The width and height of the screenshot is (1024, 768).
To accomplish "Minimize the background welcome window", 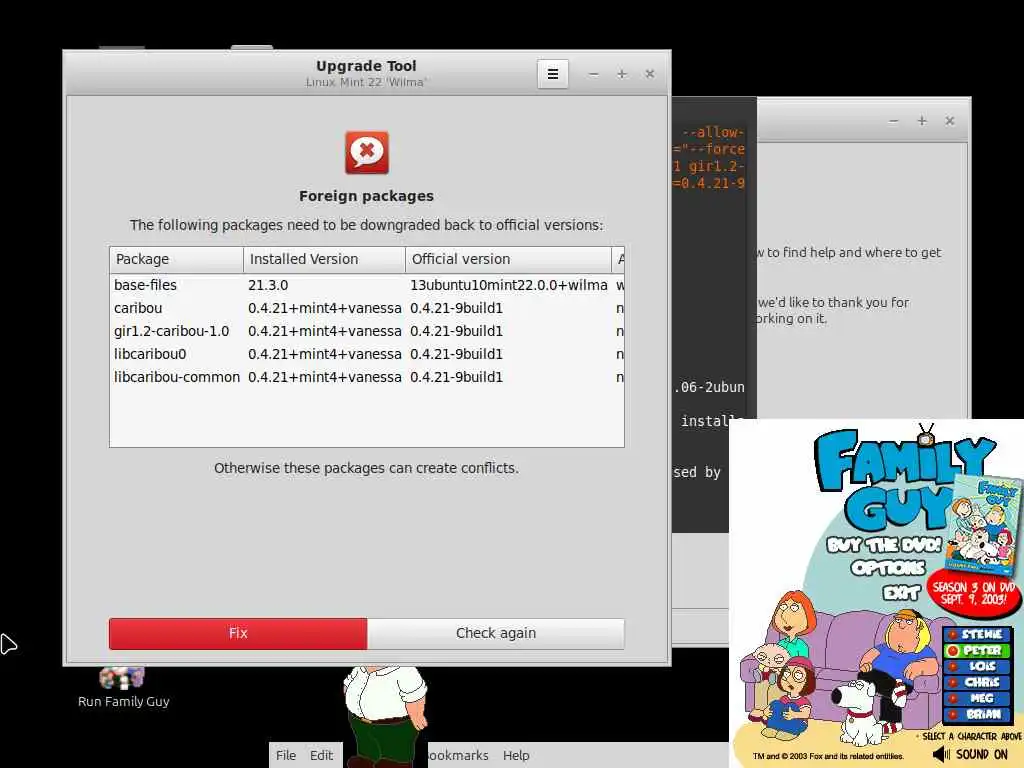I will click(x=893, y=121).
